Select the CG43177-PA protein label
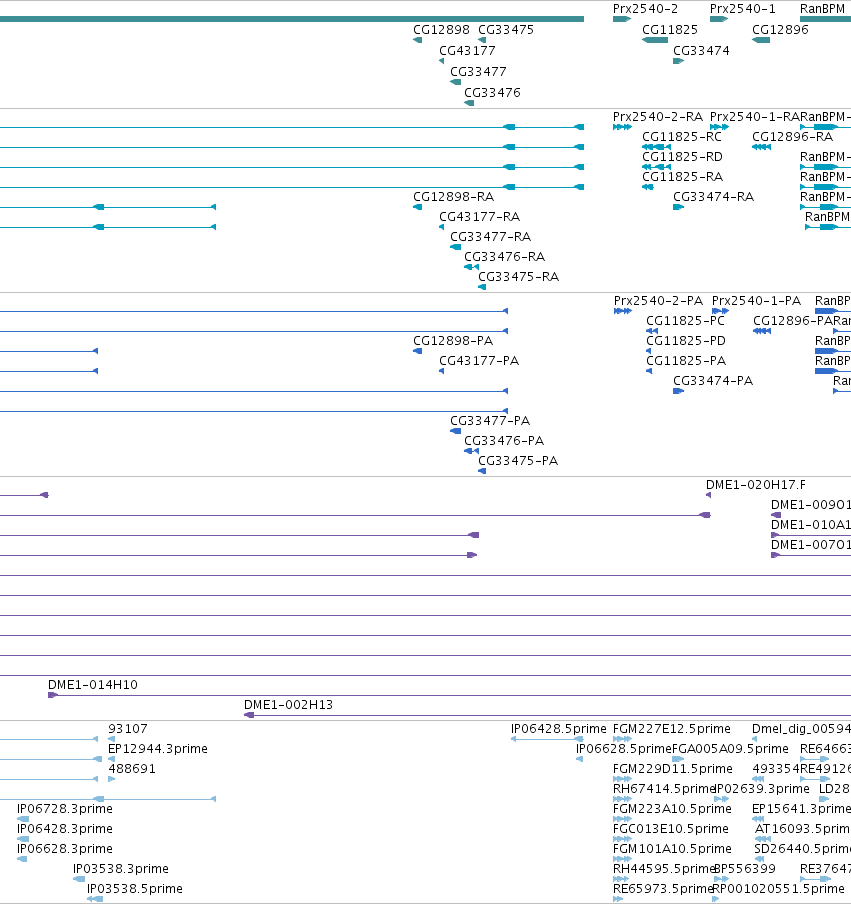Image resolution: width=851 pixels, height=904 pixels. 479,361
